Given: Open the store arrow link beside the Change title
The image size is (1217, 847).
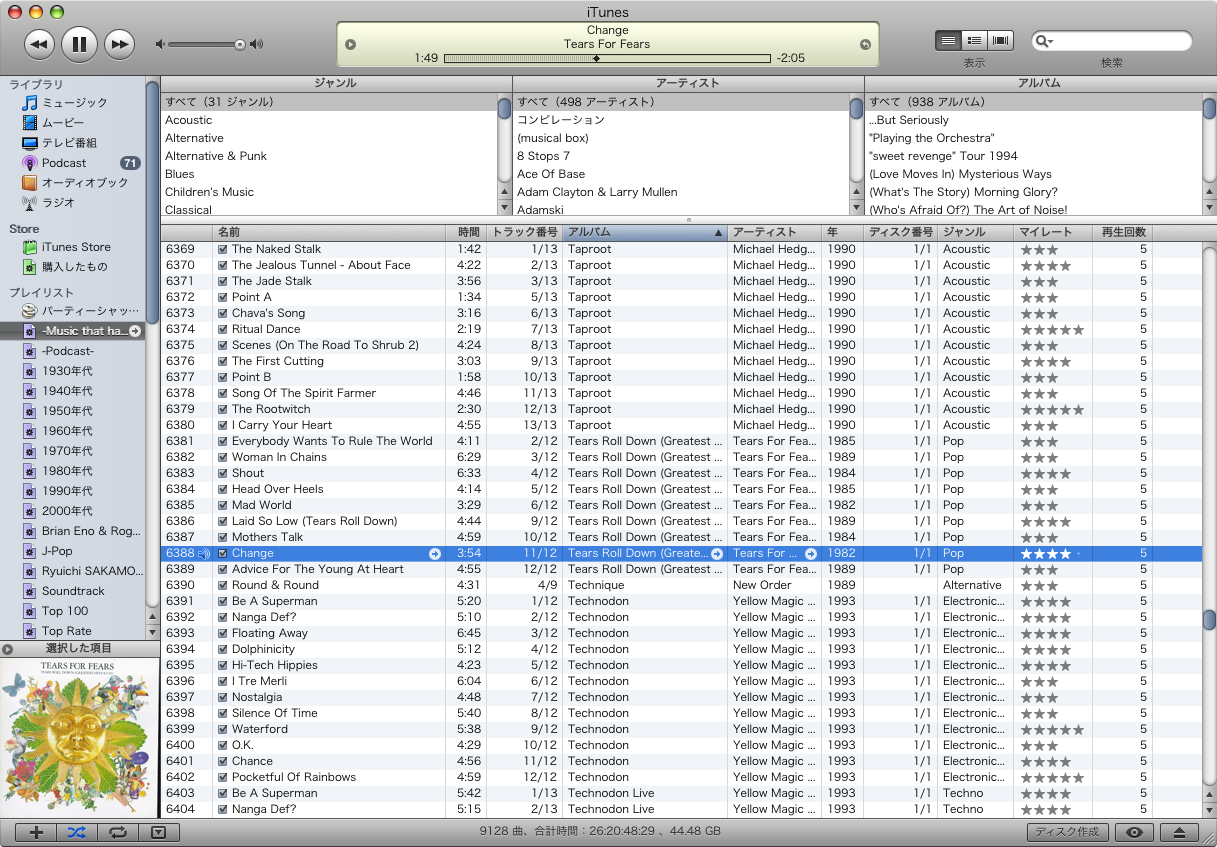Looking at the screenshot, I should pos(435,553).
